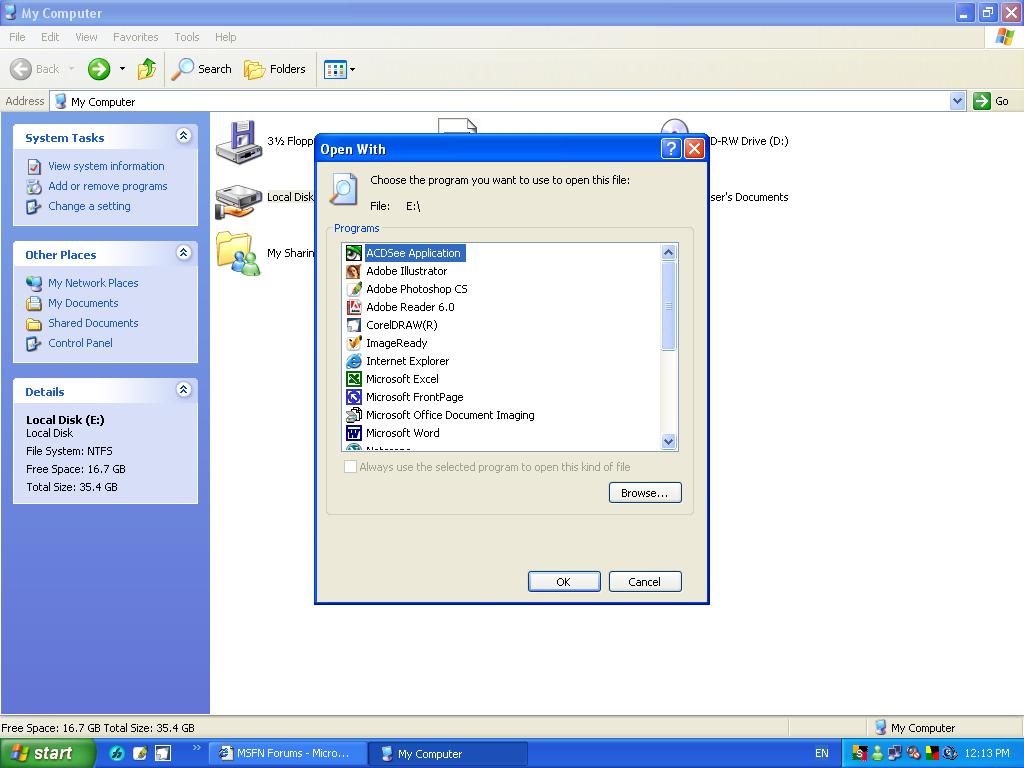Select Microsoft Office Document Imaging entry
This screenshot has width=1024, height=768.
point(450,415)
